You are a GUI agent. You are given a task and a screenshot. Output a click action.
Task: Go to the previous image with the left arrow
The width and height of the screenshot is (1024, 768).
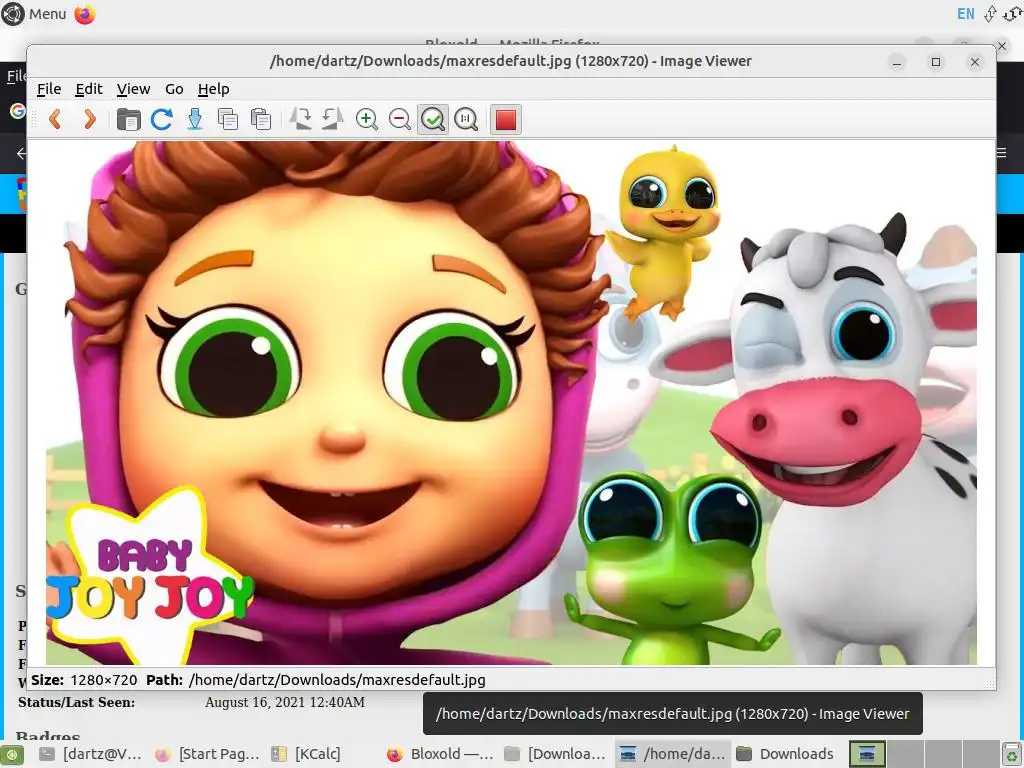[56, 120]
